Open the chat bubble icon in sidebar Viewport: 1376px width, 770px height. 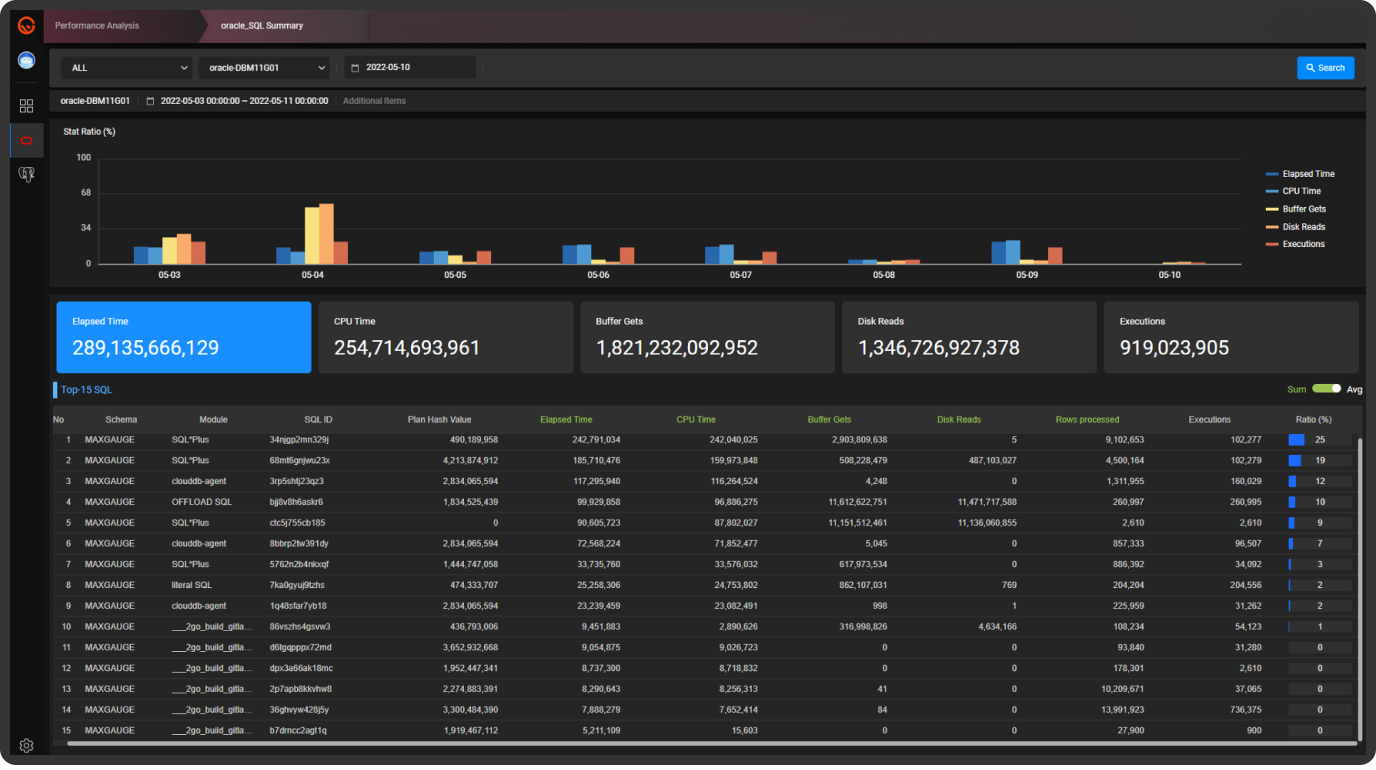[x=26, y=60]
